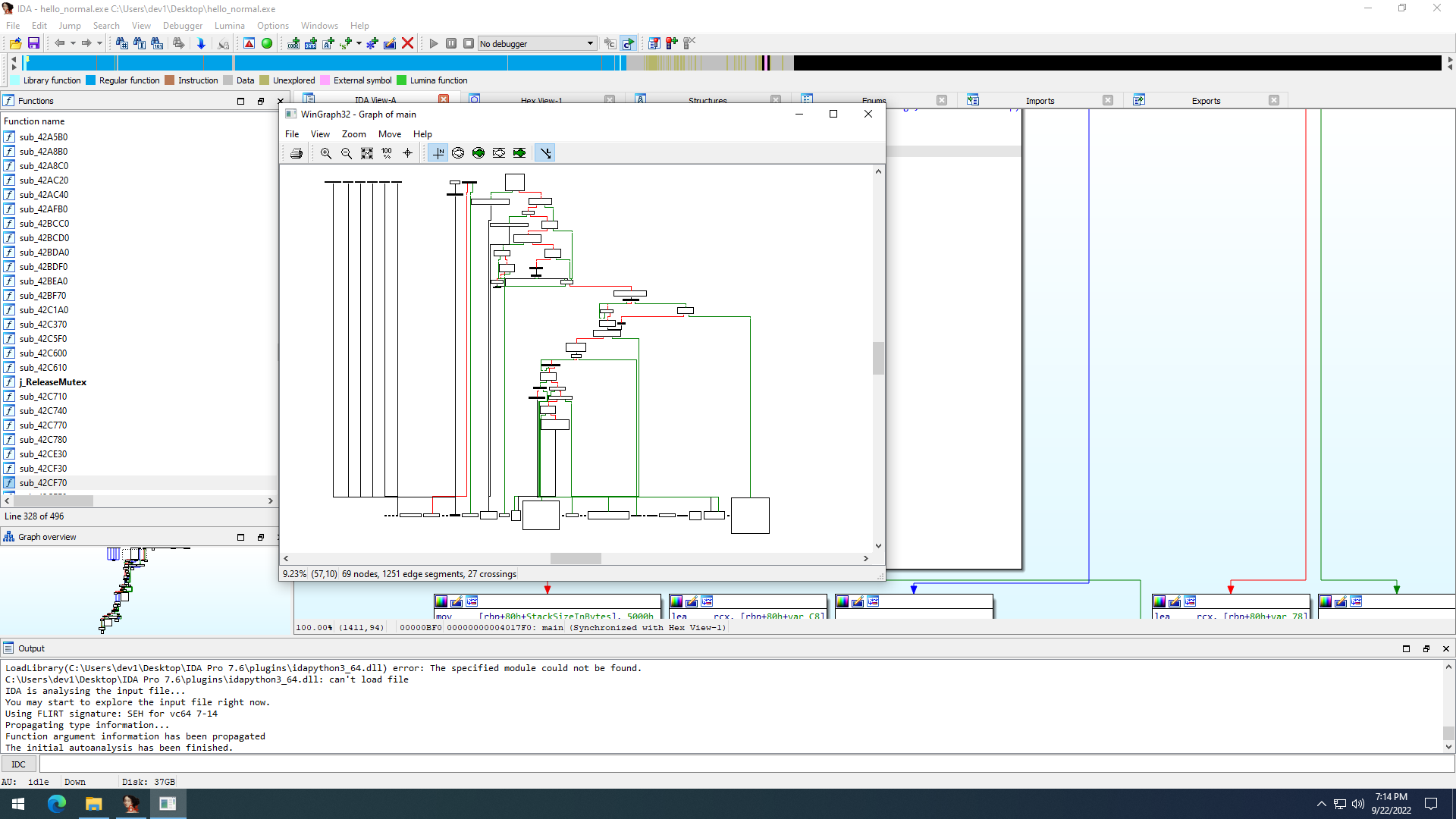
Task: Click the start debugger play button
Action: pos(434,43)
